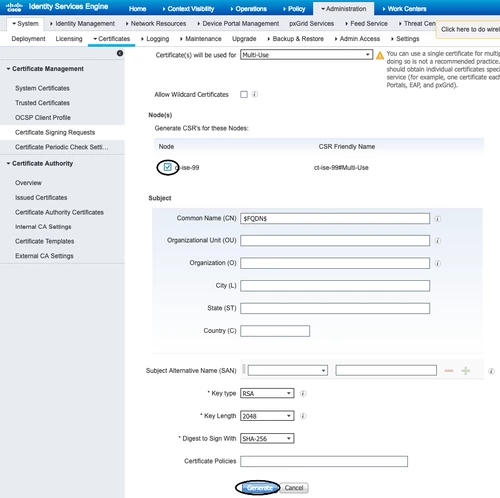Open the Multi-Use certificate usage dropdown

coord(306,55)
